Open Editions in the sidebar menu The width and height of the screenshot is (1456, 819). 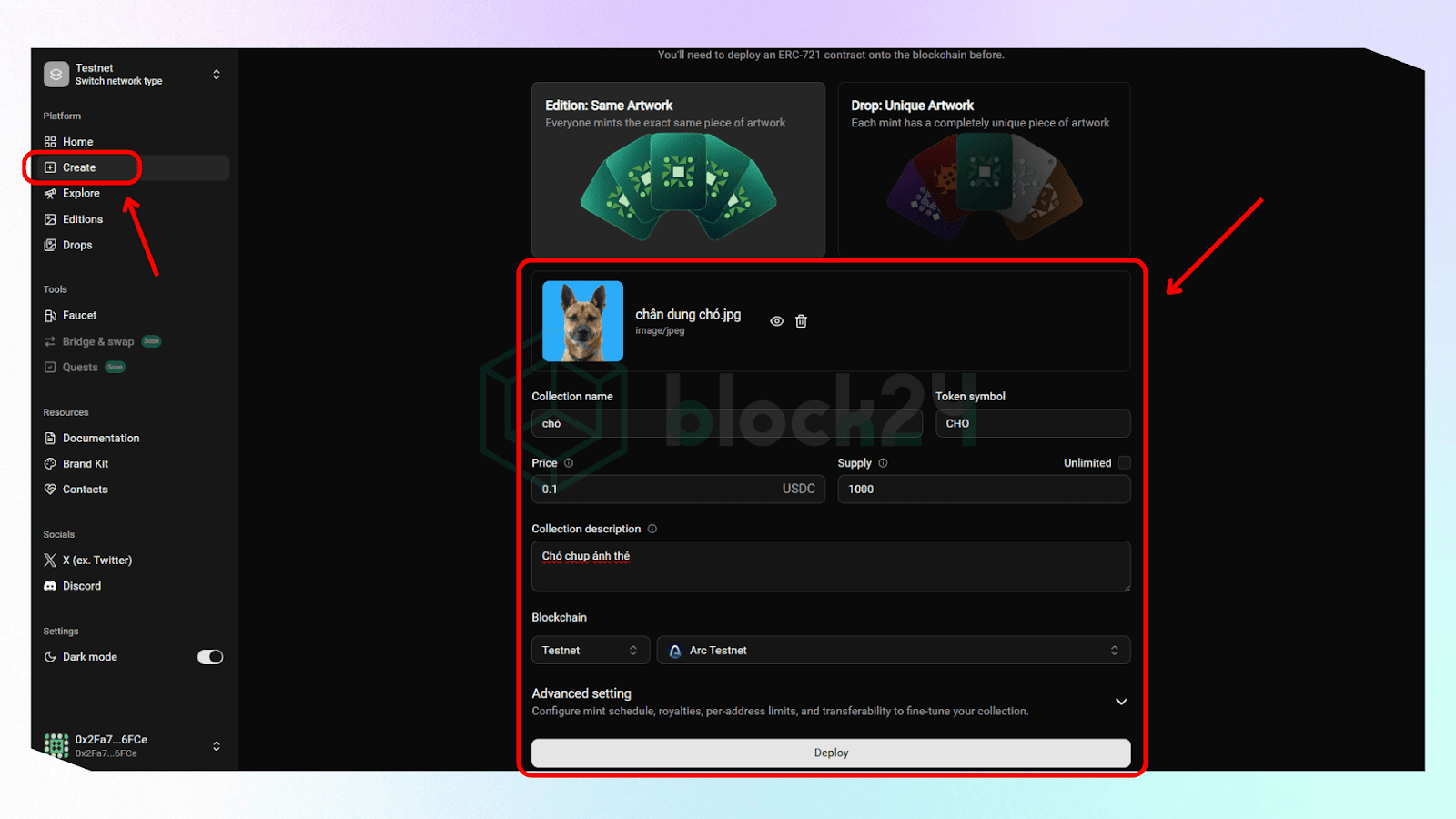coord(82,219)
